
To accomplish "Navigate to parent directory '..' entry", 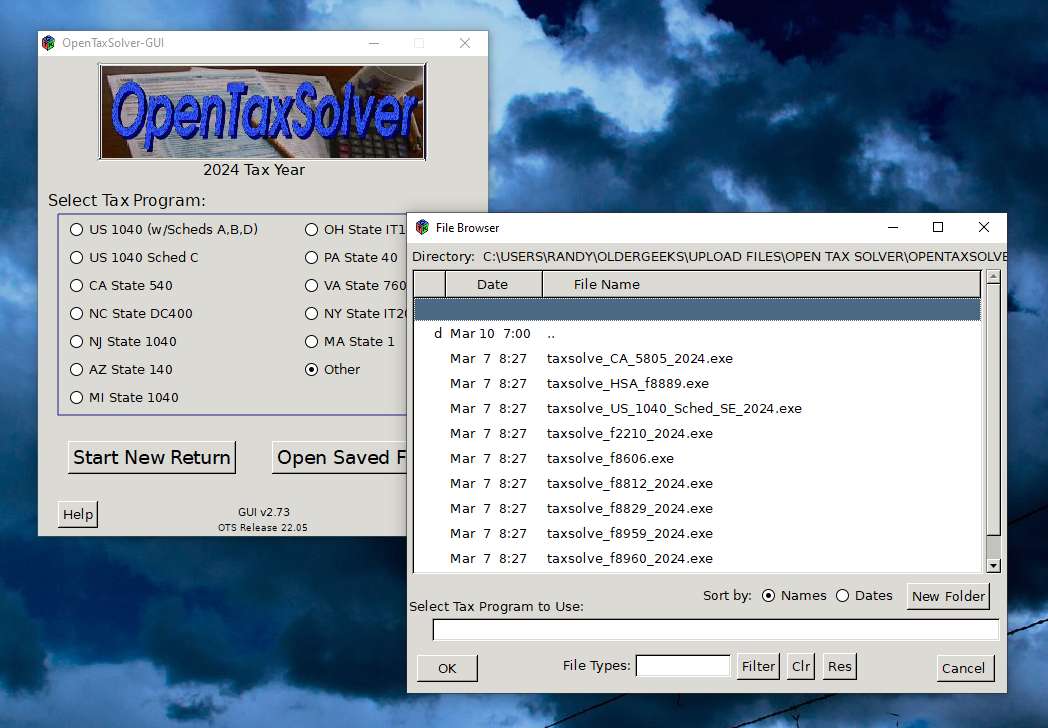I will tap(551, 334).
